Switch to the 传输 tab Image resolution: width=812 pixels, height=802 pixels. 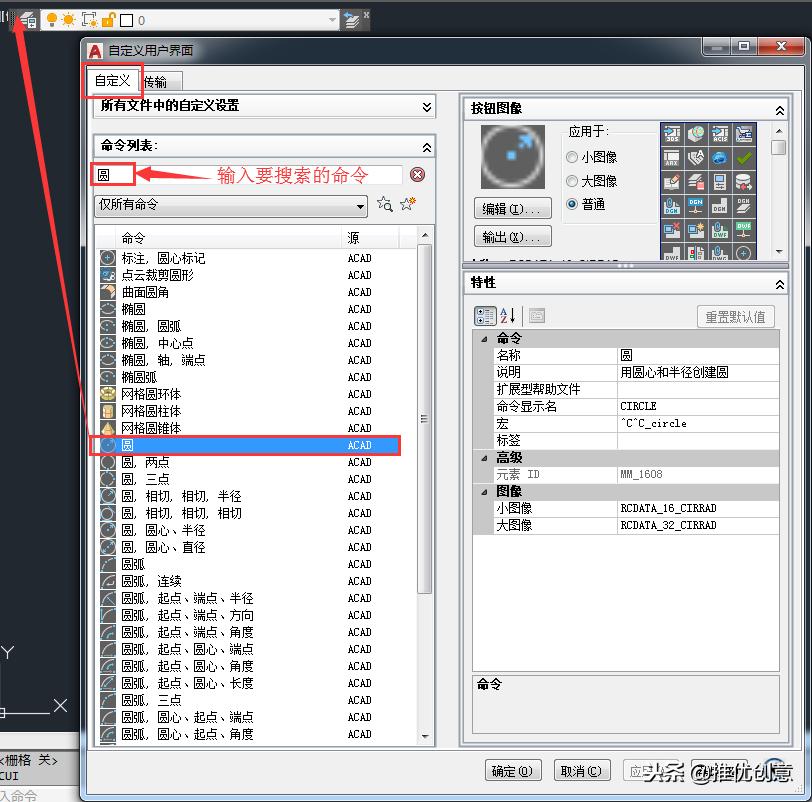pos(158,81)
